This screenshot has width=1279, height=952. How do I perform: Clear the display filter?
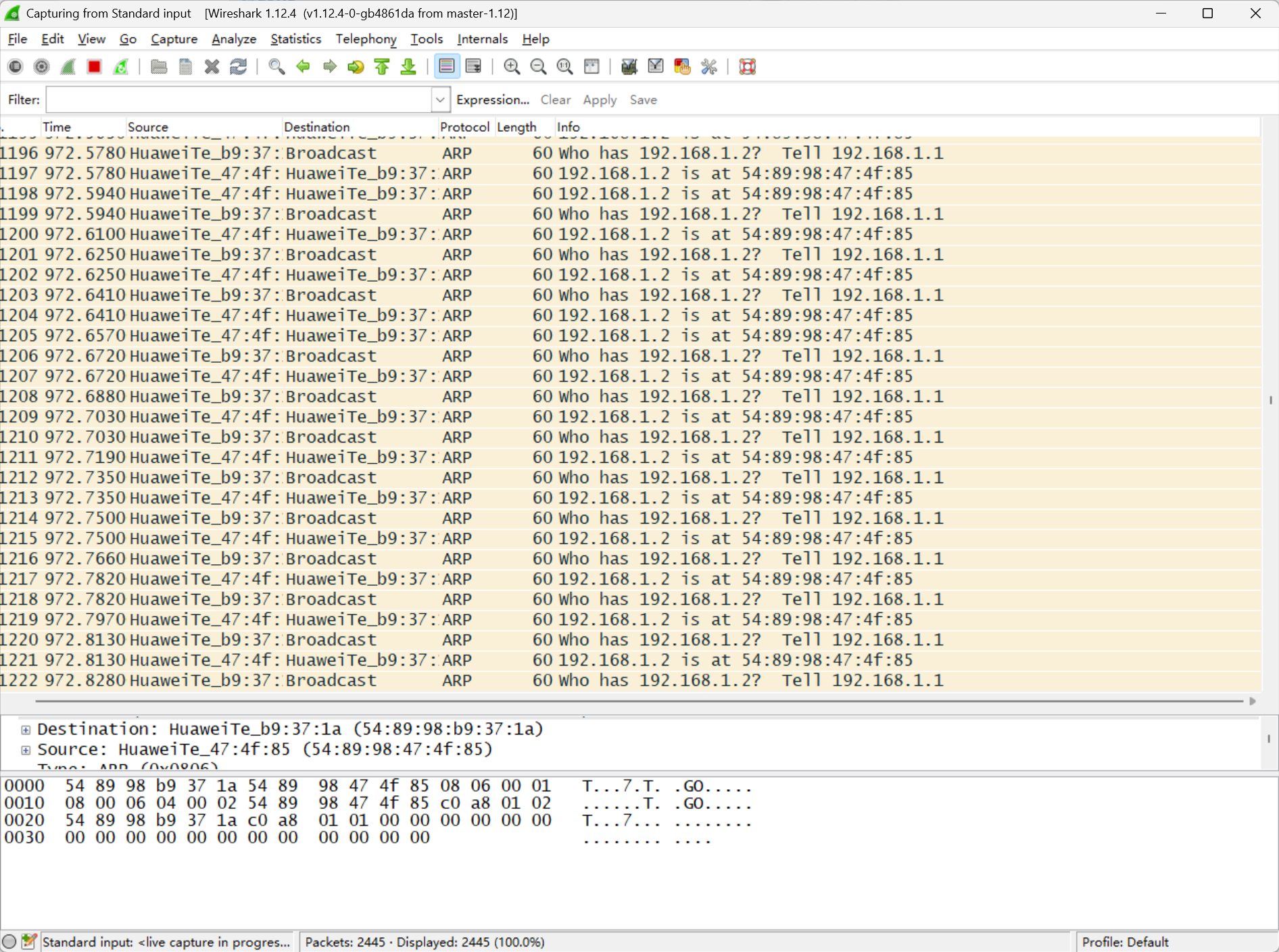556,100
